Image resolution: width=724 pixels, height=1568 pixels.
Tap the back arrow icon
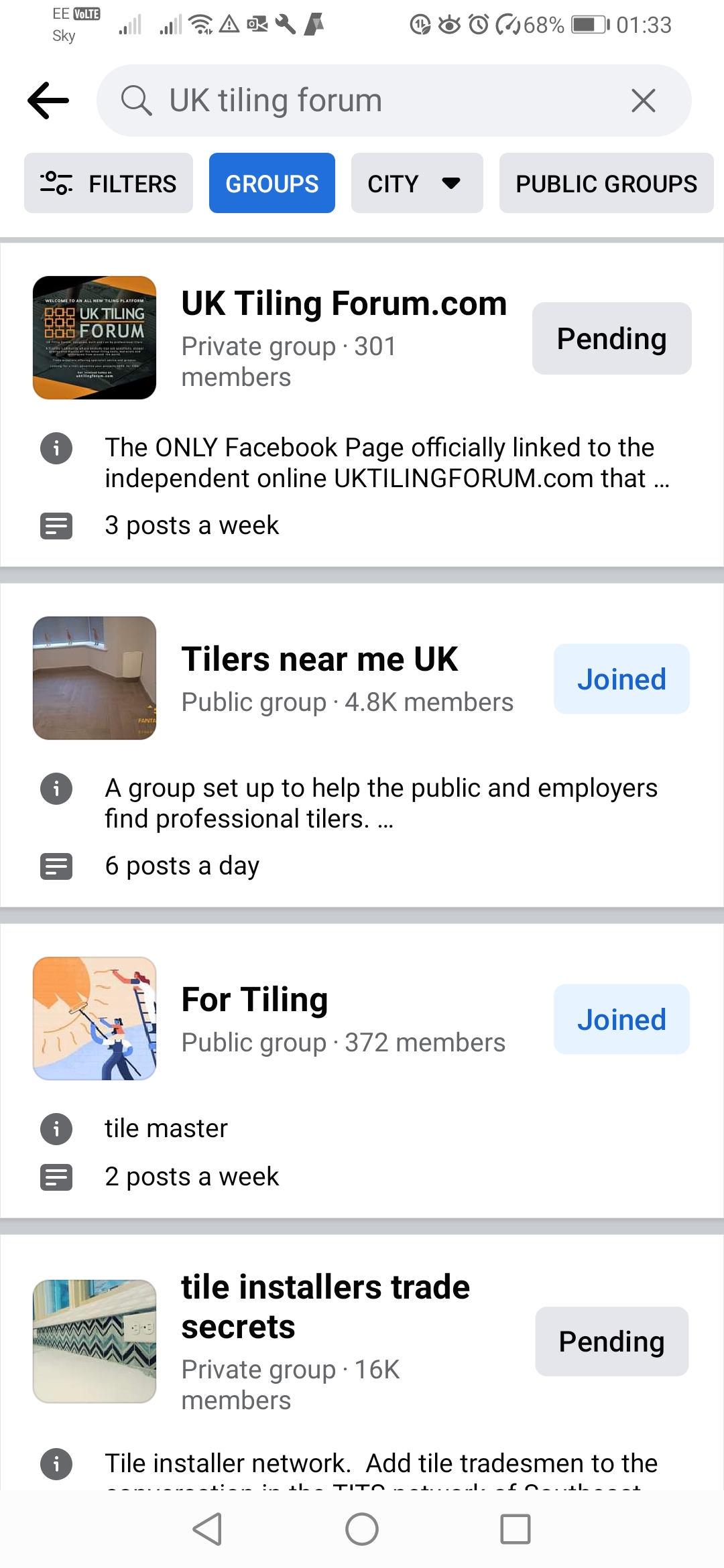[48, 101]
